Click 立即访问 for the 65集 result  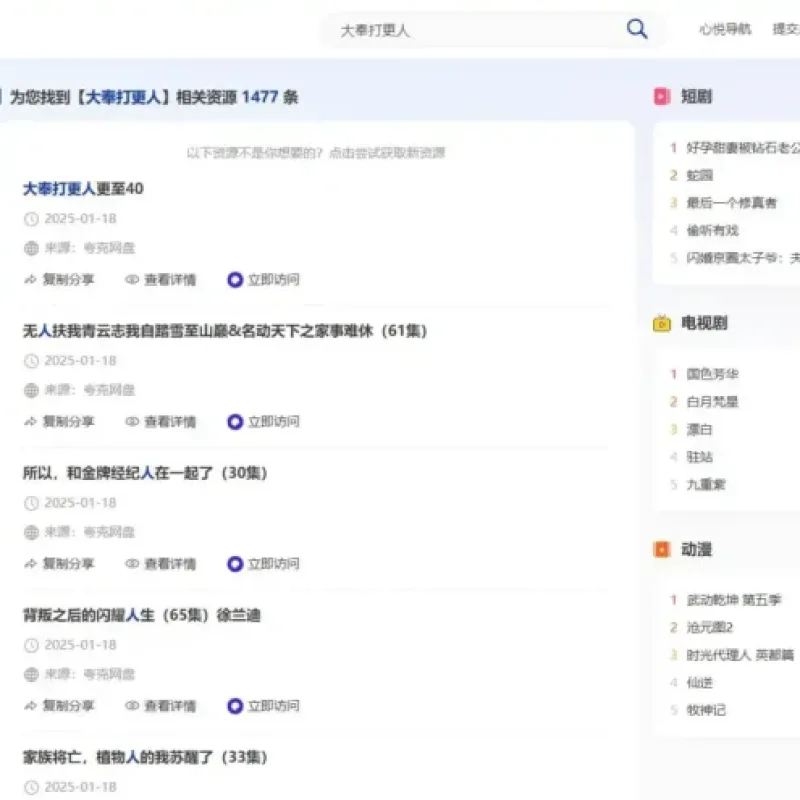[273, 706]
